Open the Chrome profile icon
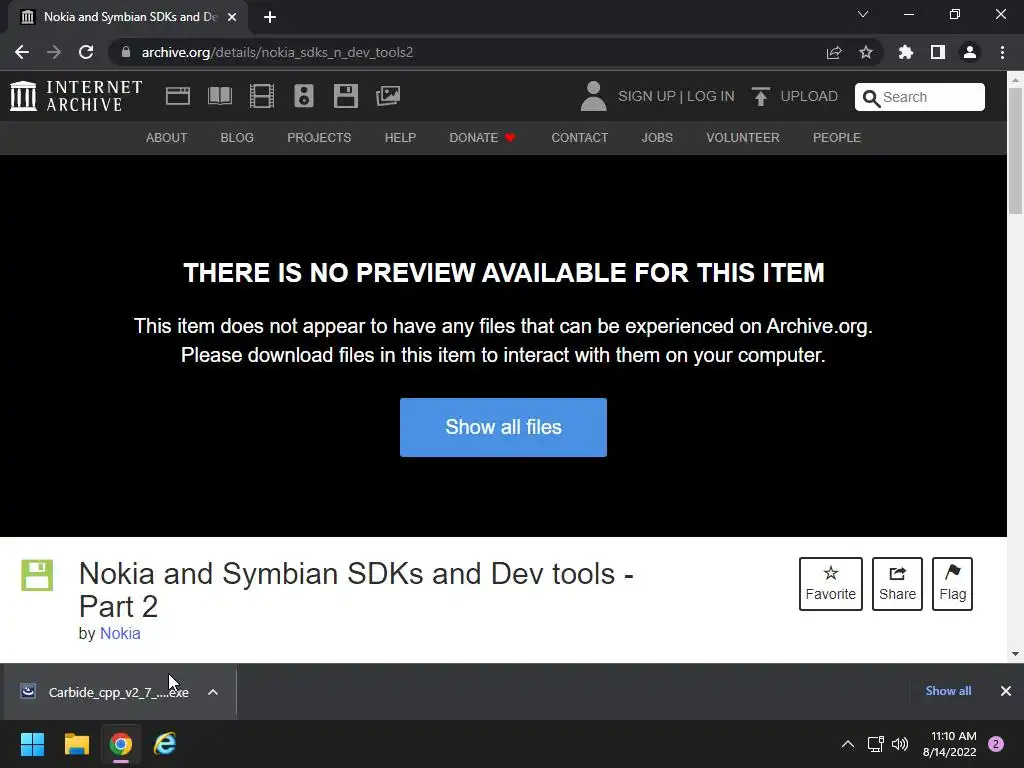This screenshot has height=768, width=1024. [970, 52]
